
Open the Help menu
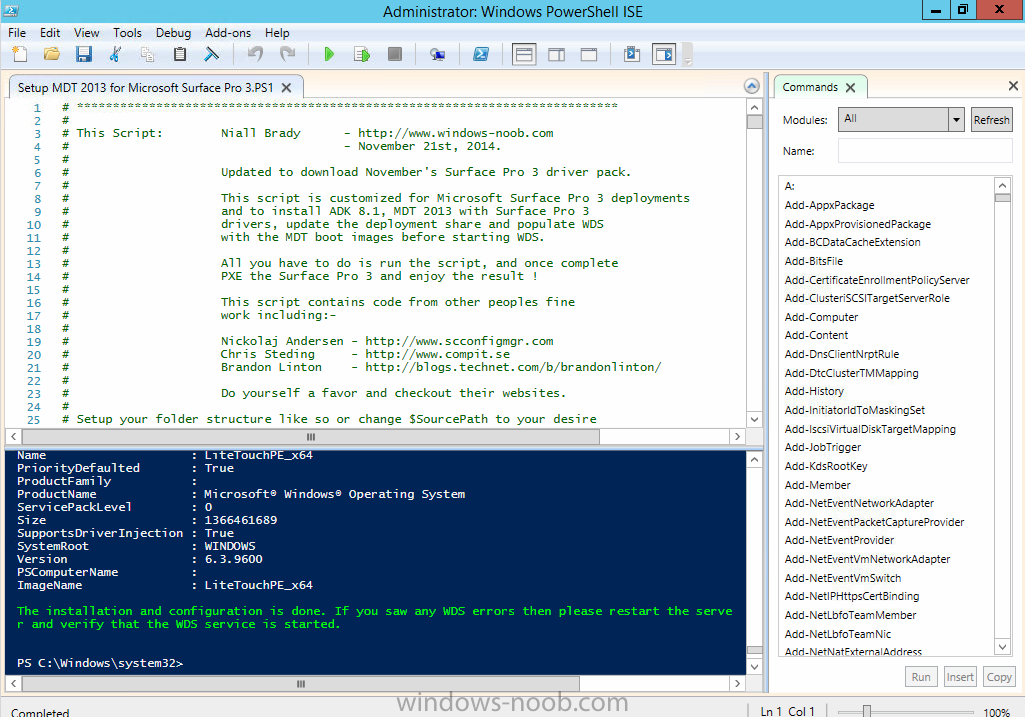[277, 33]
